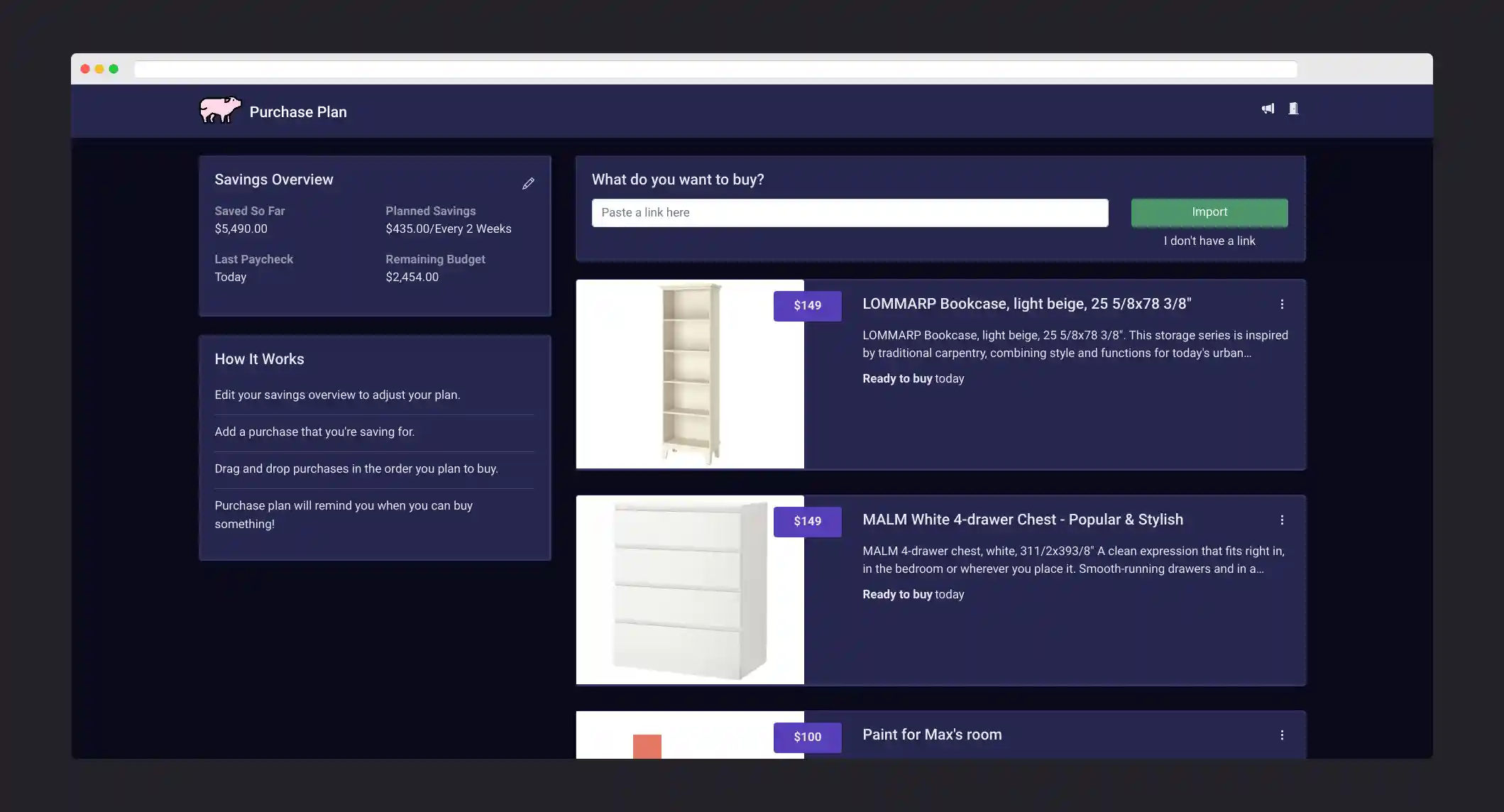Click the $100 badge on Paint for Max's room
Image resolution: width=1504 pixels, height=812 pixels.
coord(807,737)
